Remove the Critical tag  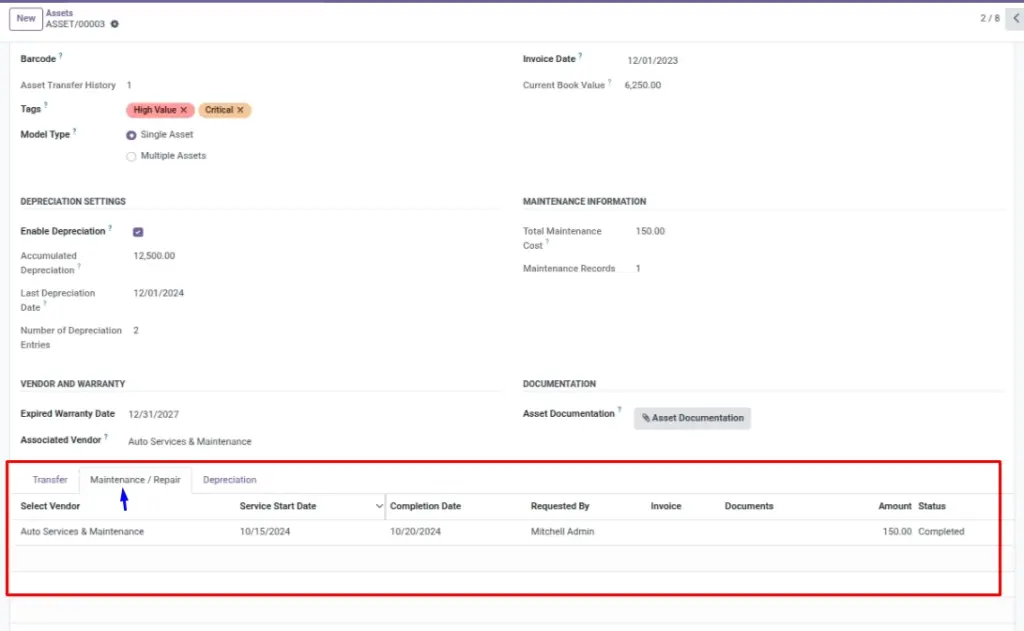coord(240,110)
